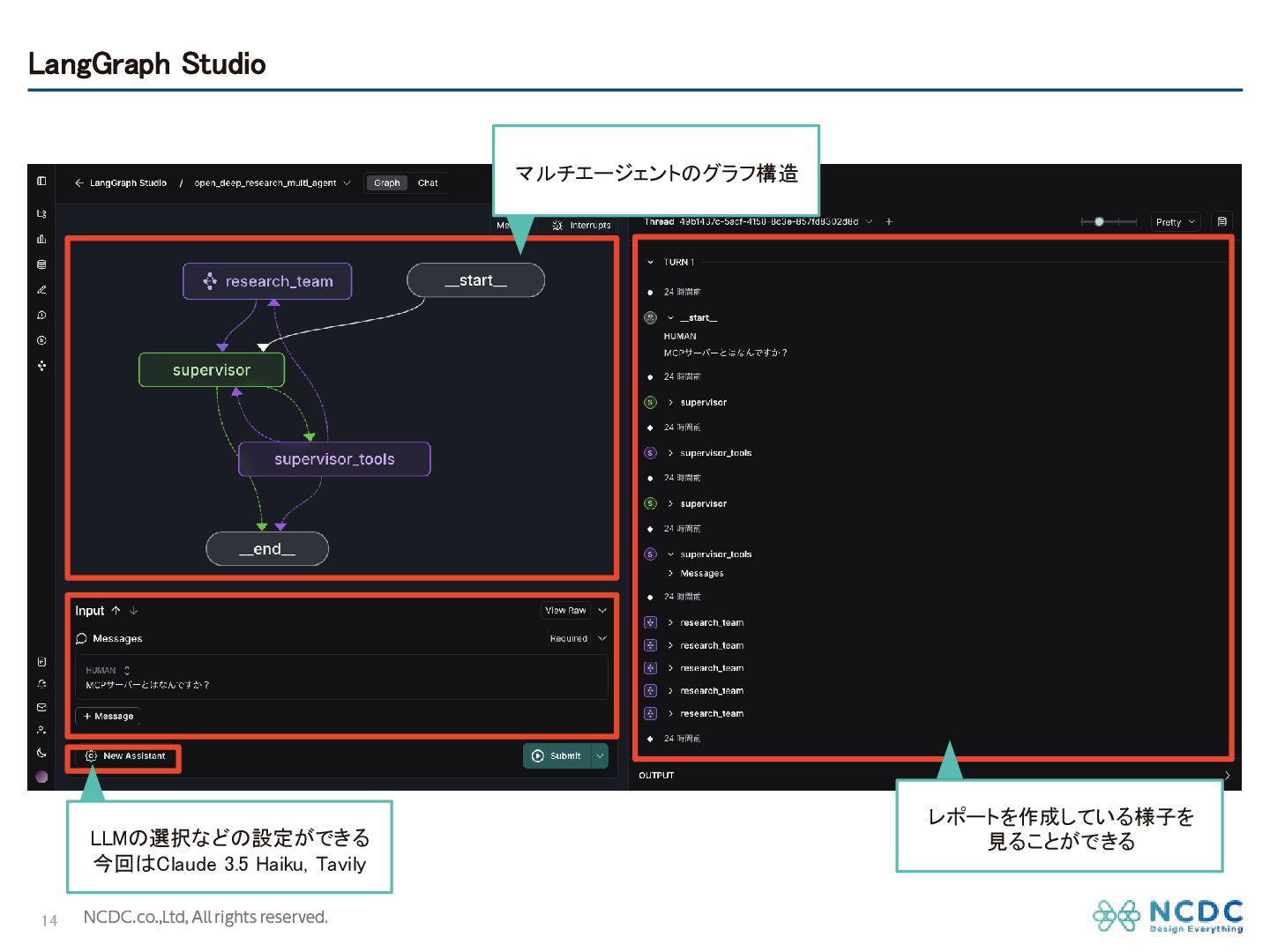
Task: Open the chevron next to View Raw
Action: (602, 610)
